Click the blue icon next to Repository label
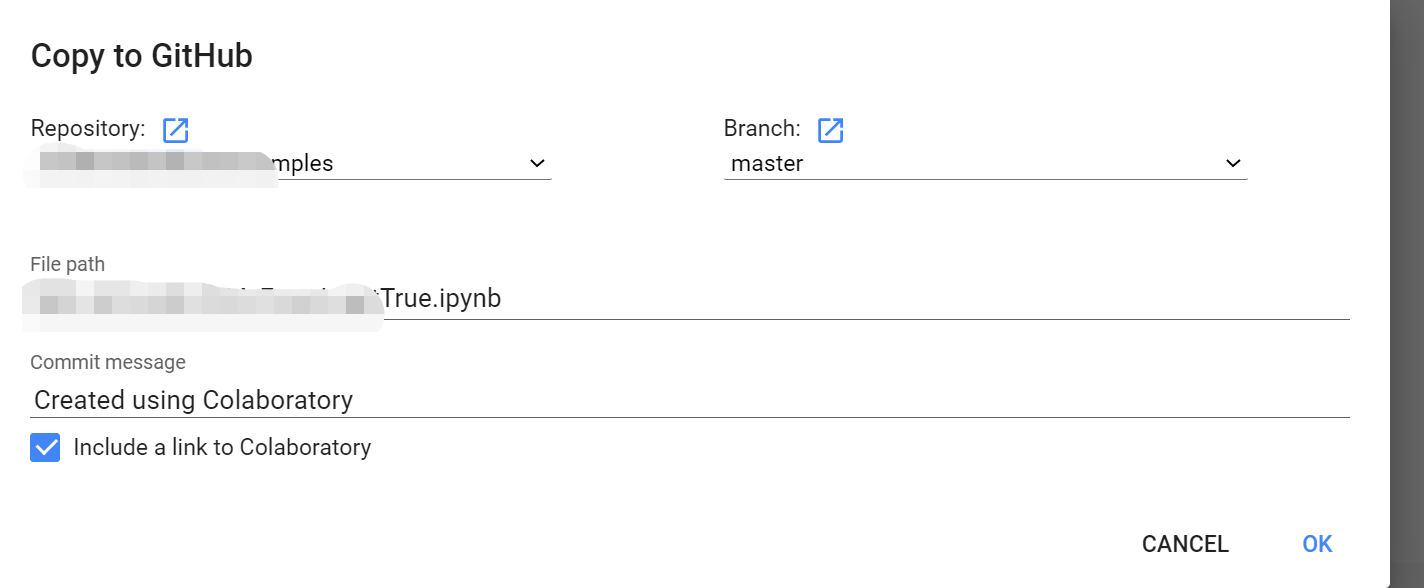Screen dimensions: 1424x588 click(175, 129)
